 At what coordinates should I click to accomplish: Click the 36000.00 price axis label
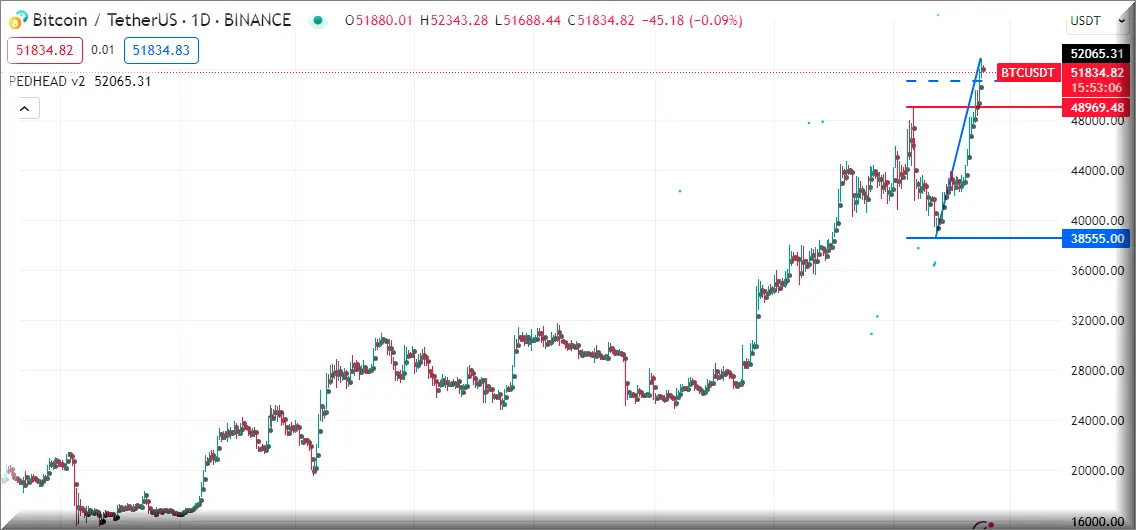pyautogui.click(x=1097, y=271)
